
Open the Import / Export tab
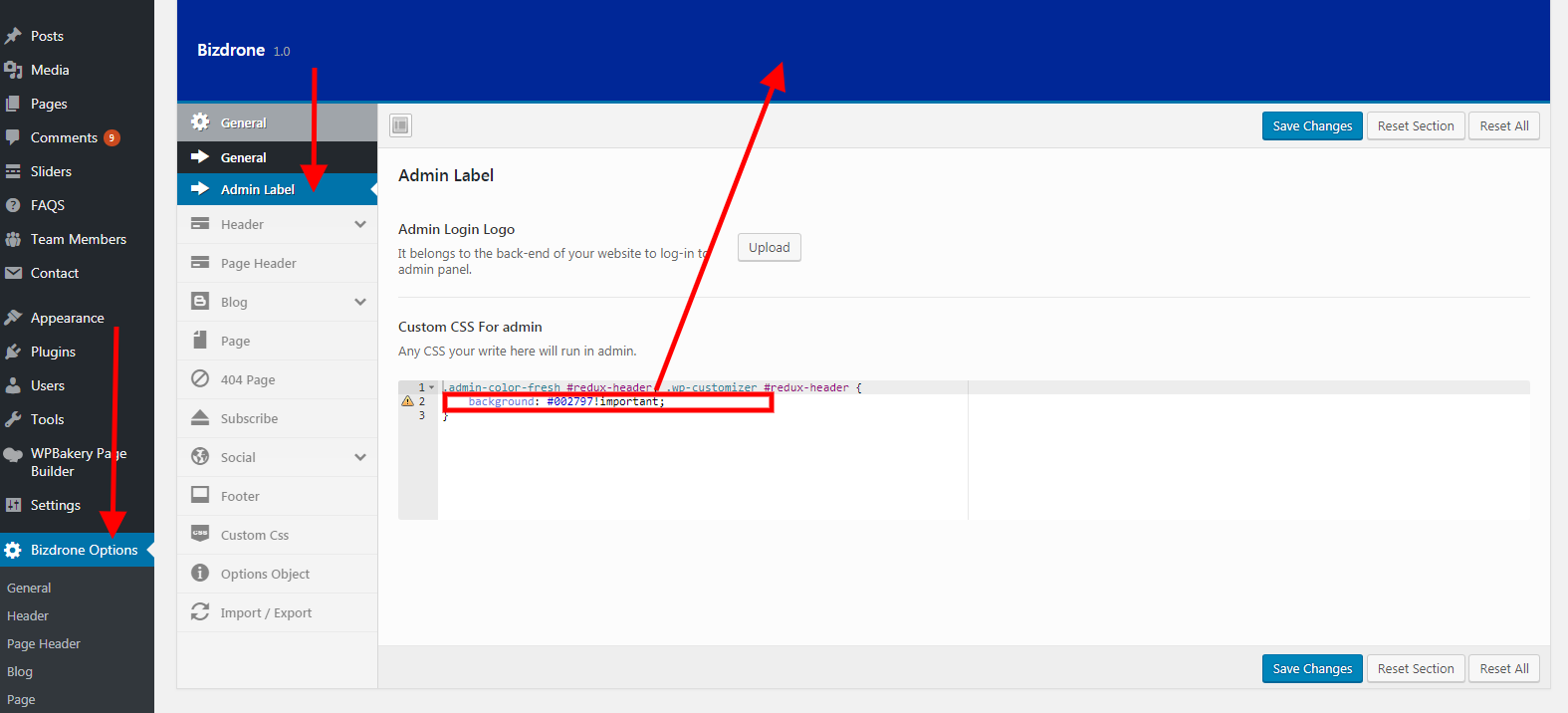pos(277,612)
